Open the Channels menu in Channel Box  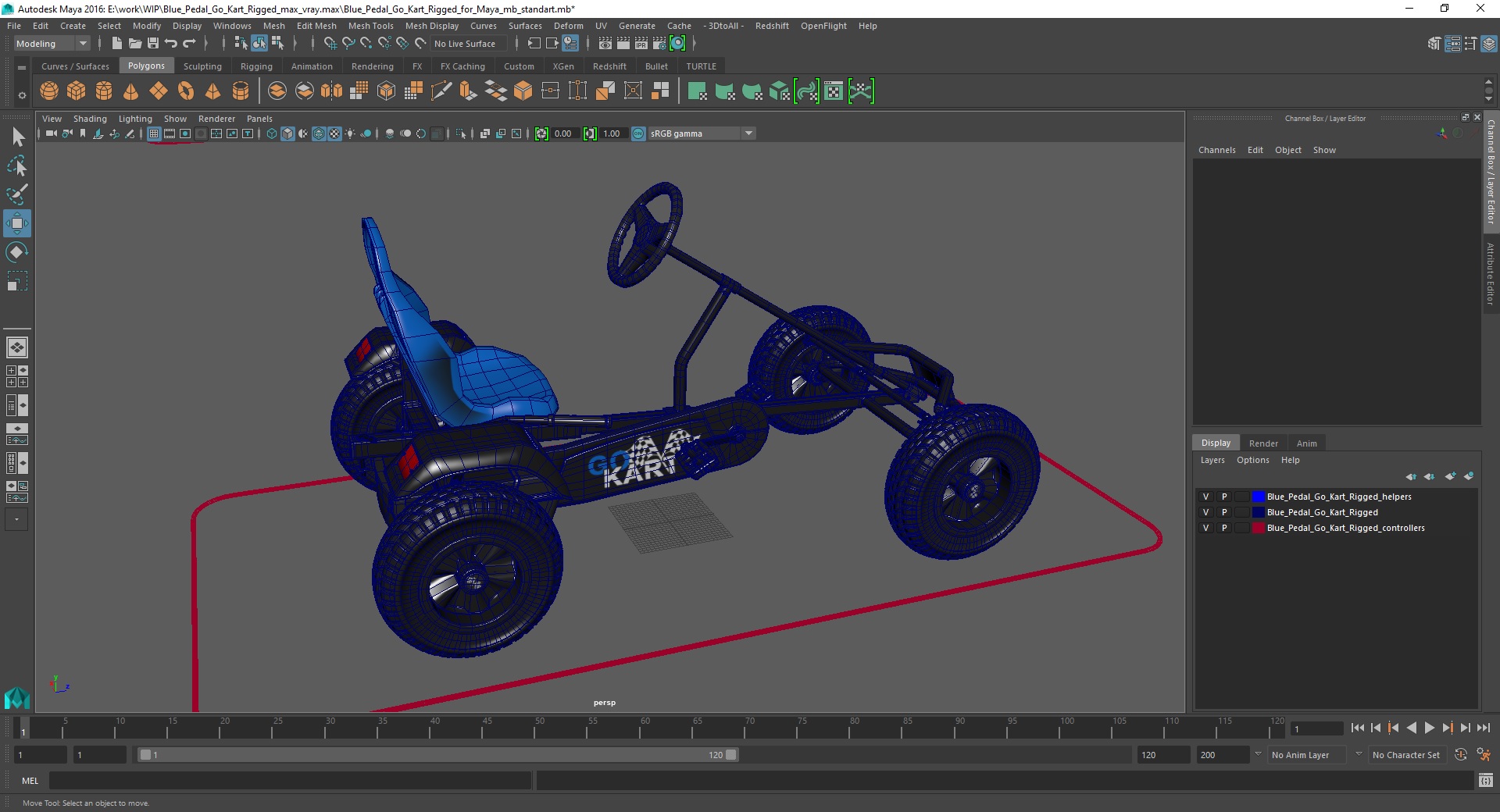[x=1216, y=150]
